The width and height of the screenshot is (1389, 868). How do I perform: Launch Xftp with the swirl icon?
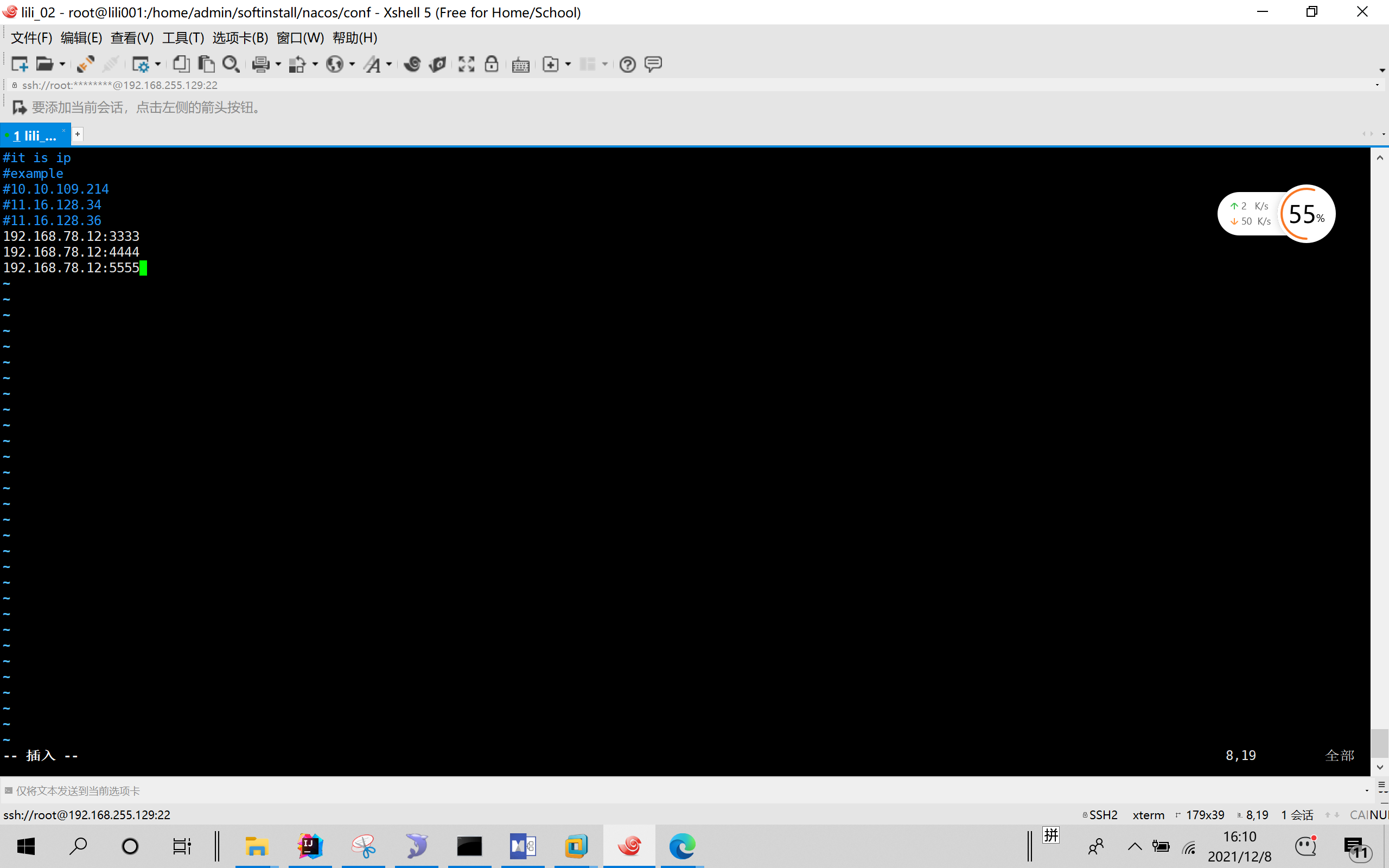point(412,65)
